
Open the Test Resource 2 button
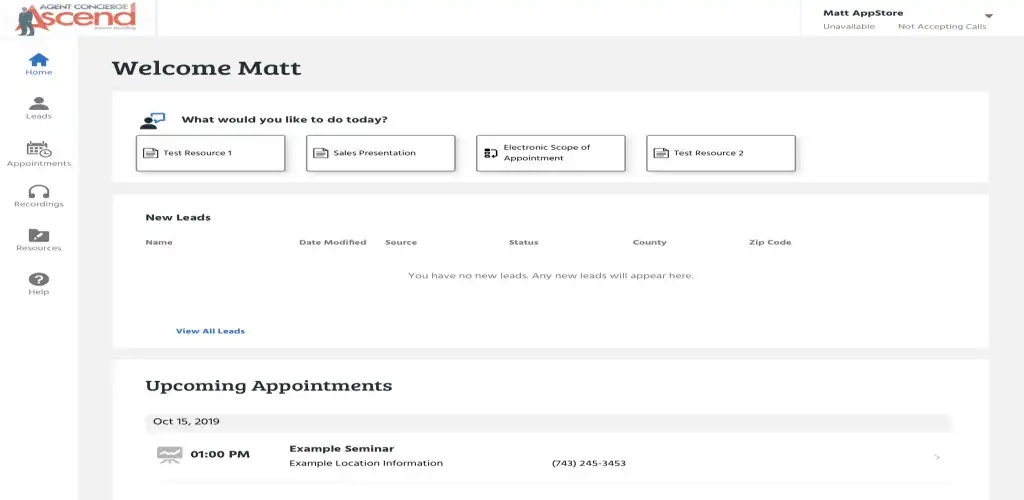coord(720,153)
